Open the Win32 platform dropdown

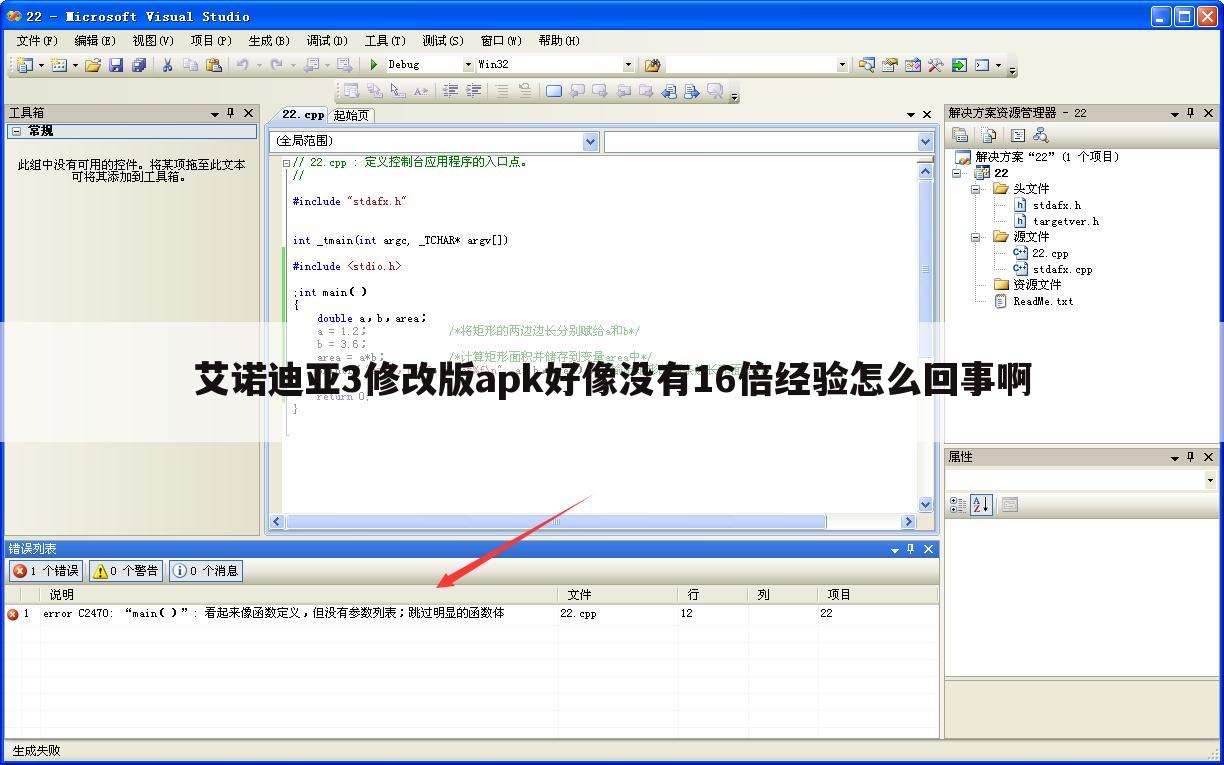pyautogui.click(x=628, y=65)
